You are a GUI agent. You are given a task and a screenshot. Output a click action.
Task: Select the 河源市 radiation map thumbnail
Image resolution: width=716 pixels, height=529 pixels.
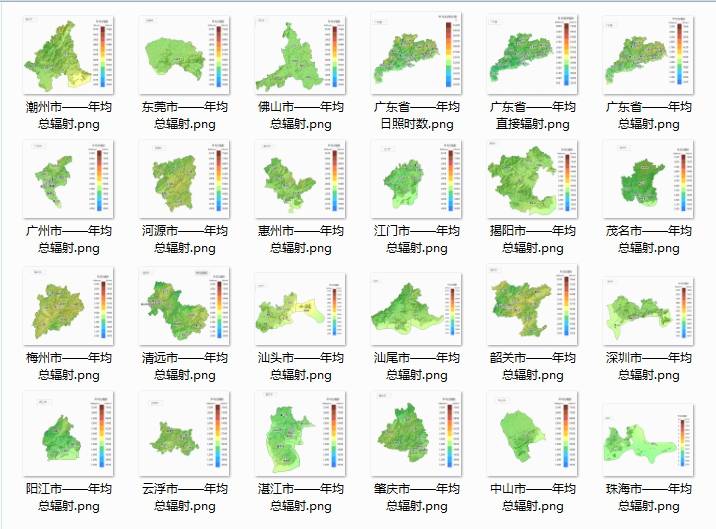(x=185, y=180)
